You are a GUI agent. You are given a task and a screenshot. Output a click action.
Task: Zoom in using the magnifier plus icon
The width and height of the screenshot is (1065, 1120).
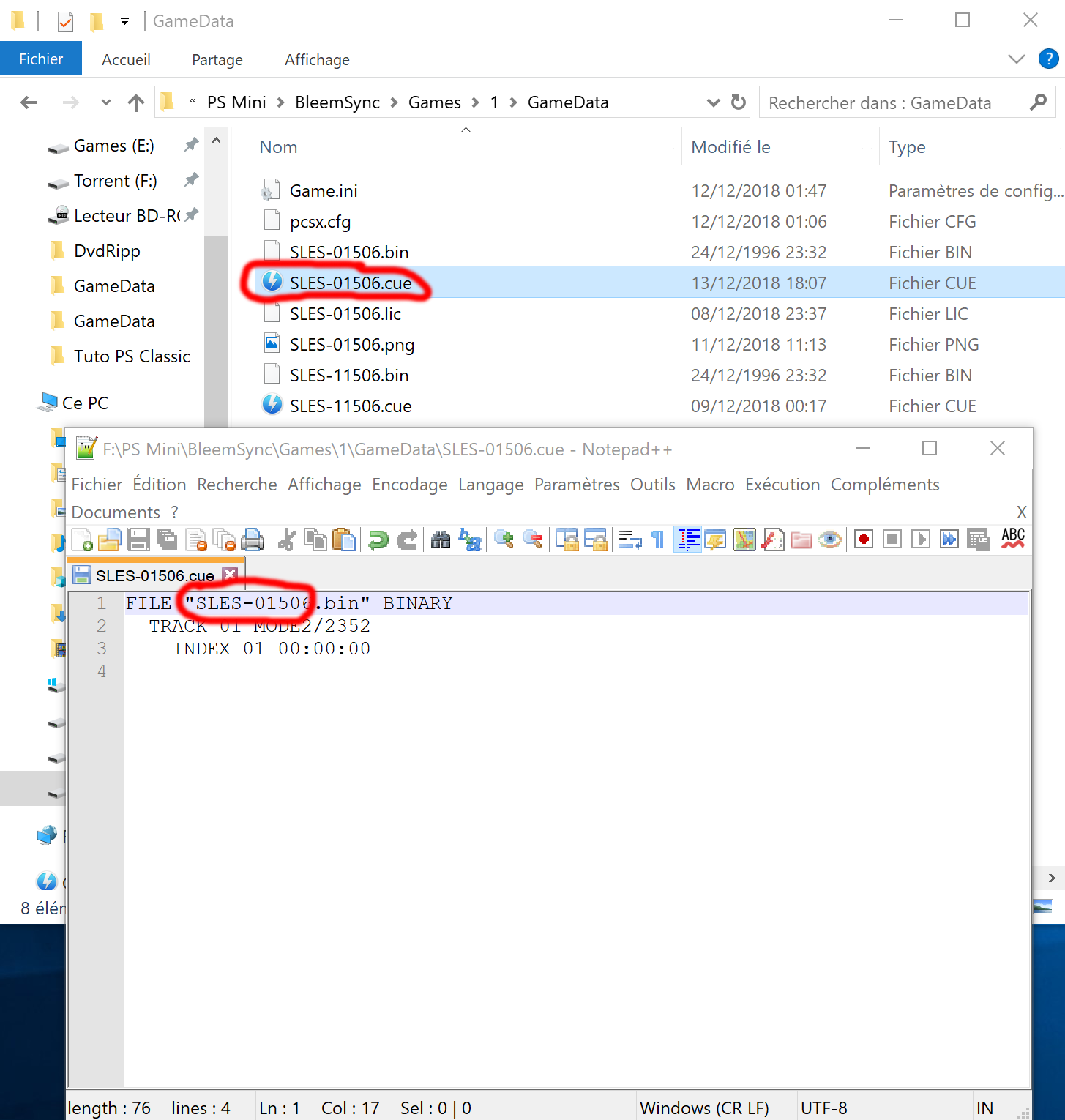click(x=504, y=540)
